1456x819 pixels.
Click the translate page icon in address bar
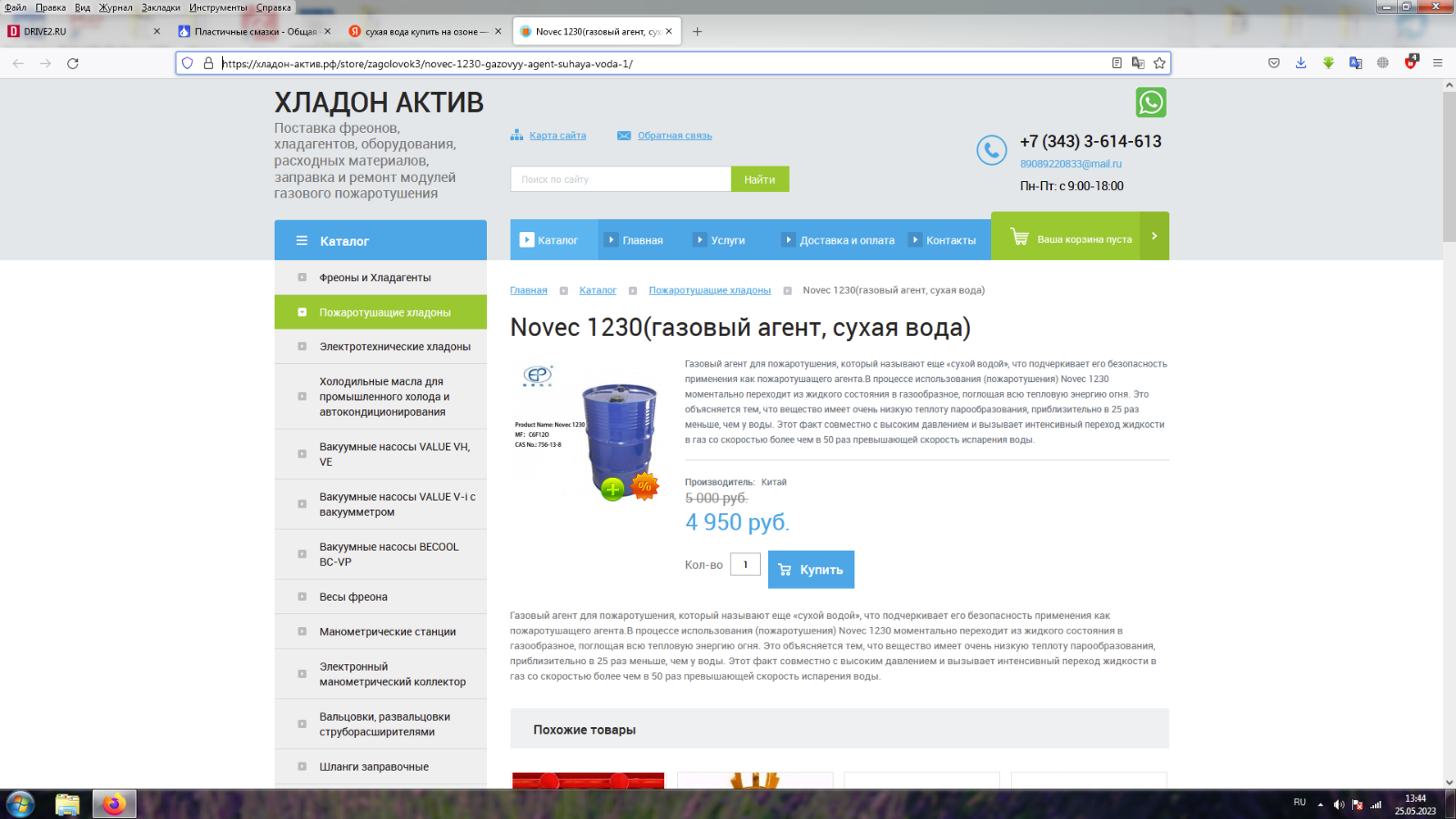[x=1137, y=63]
